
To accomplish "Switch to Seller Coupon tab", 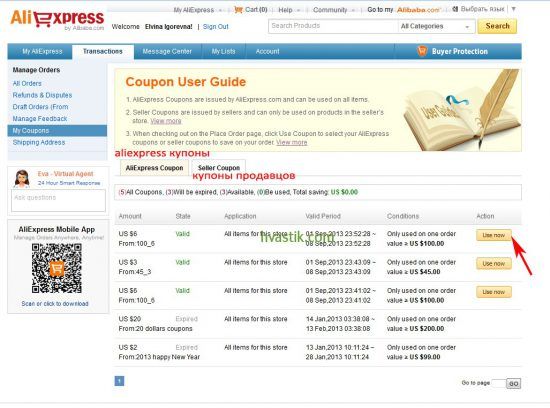I will (x=219, y=168).
